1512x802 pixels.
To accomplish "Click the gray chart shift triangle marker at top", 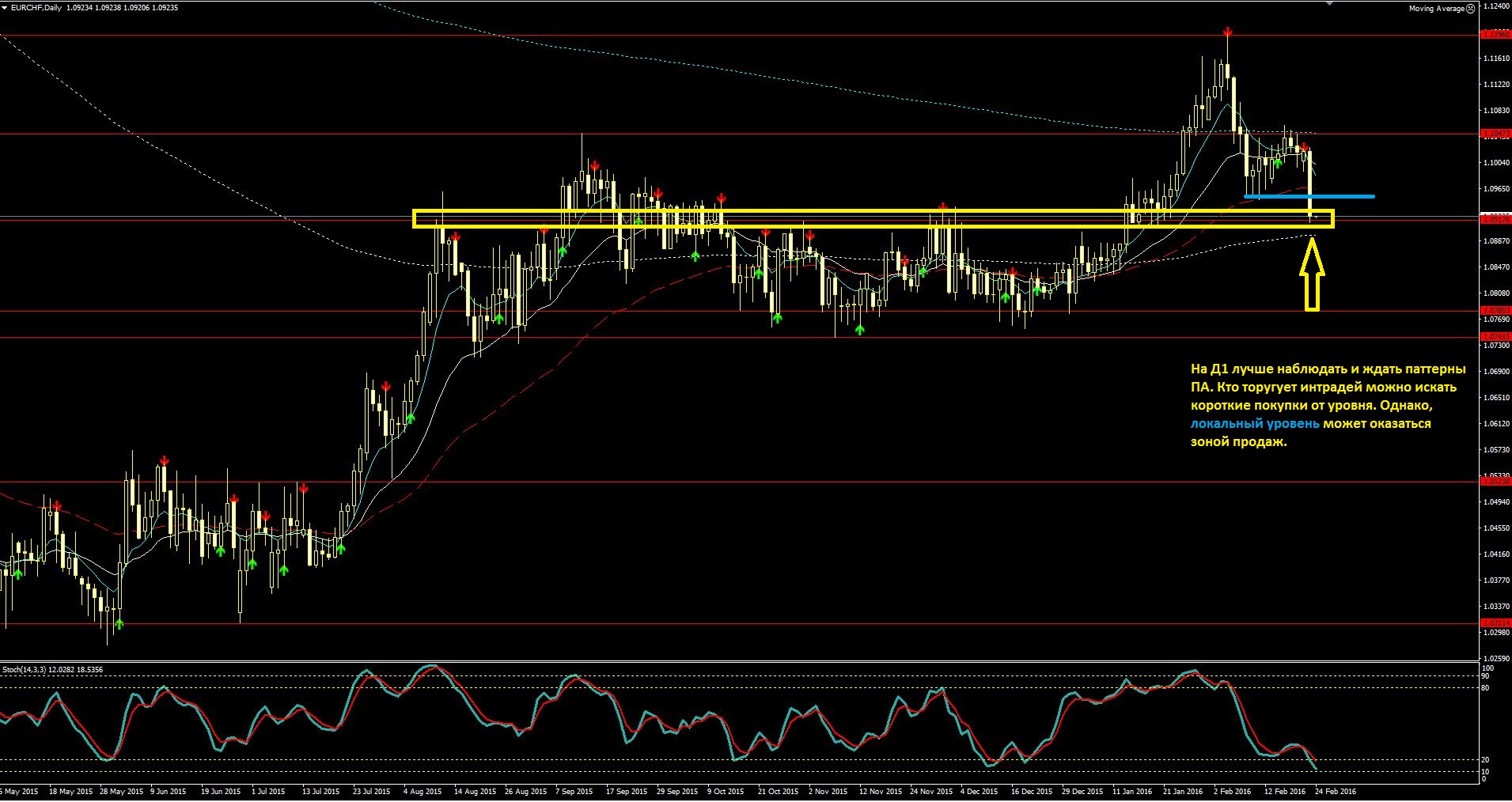I will (1329, 3).
